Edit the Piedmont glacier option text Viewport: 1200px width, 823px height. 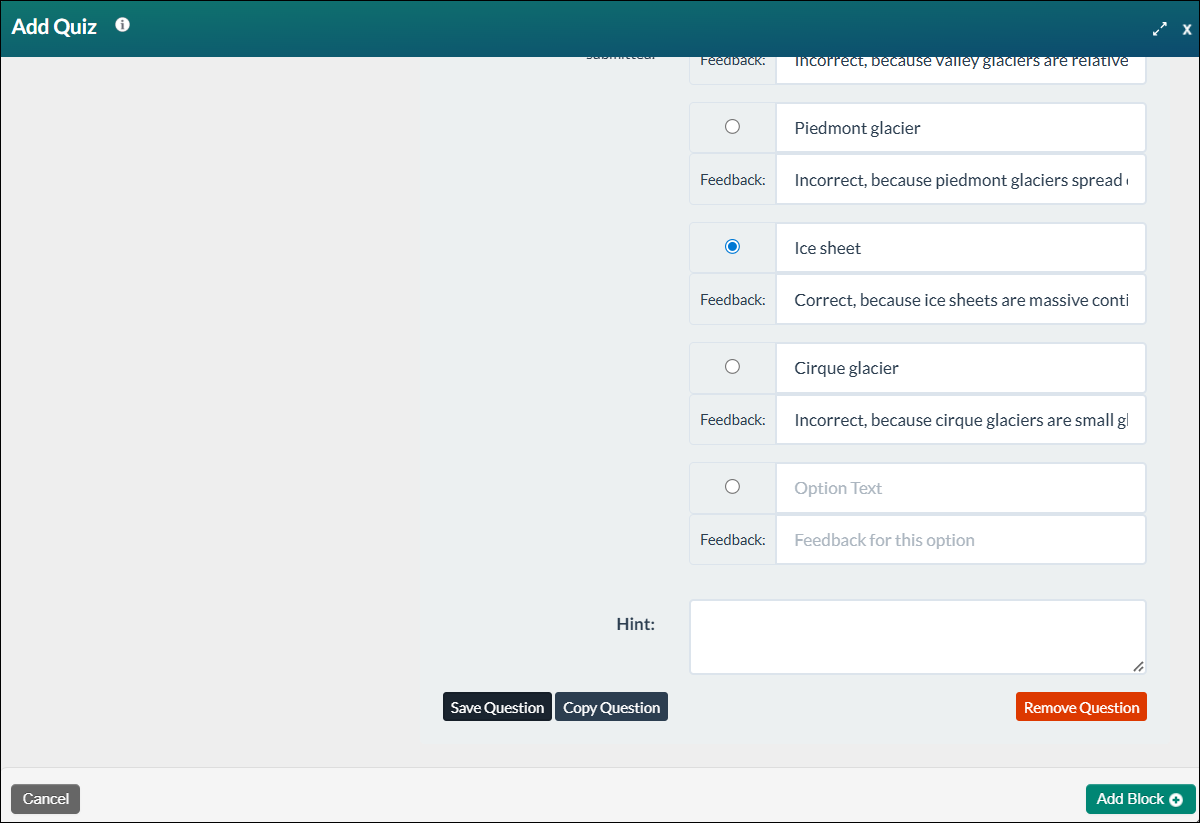pyautogui.click(x=960, y=127)
